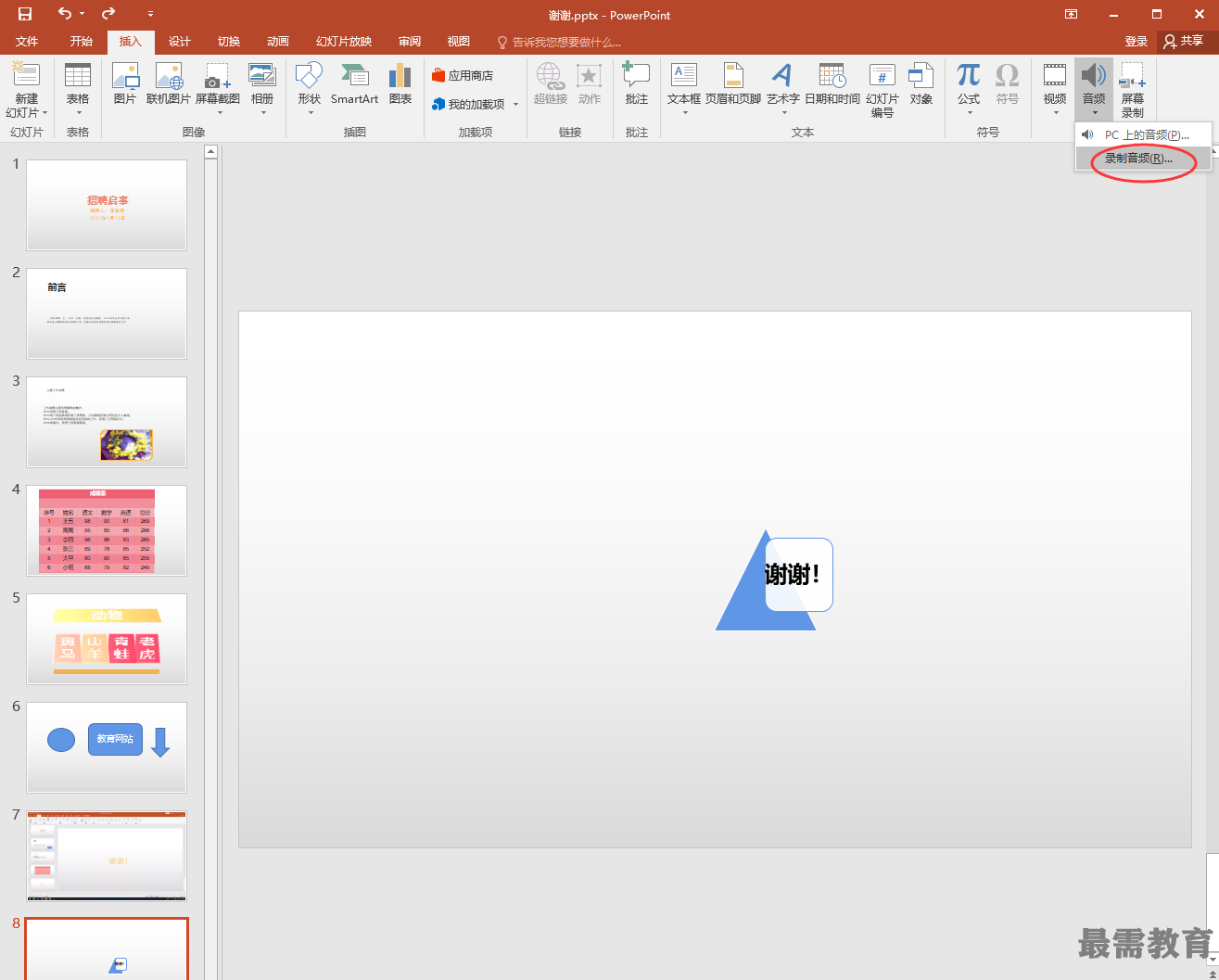Expand the Screenshot dropdown arrow
The width and height of the screenshot is (1219, 980).
pyautogui.click(x=220, y=113)
